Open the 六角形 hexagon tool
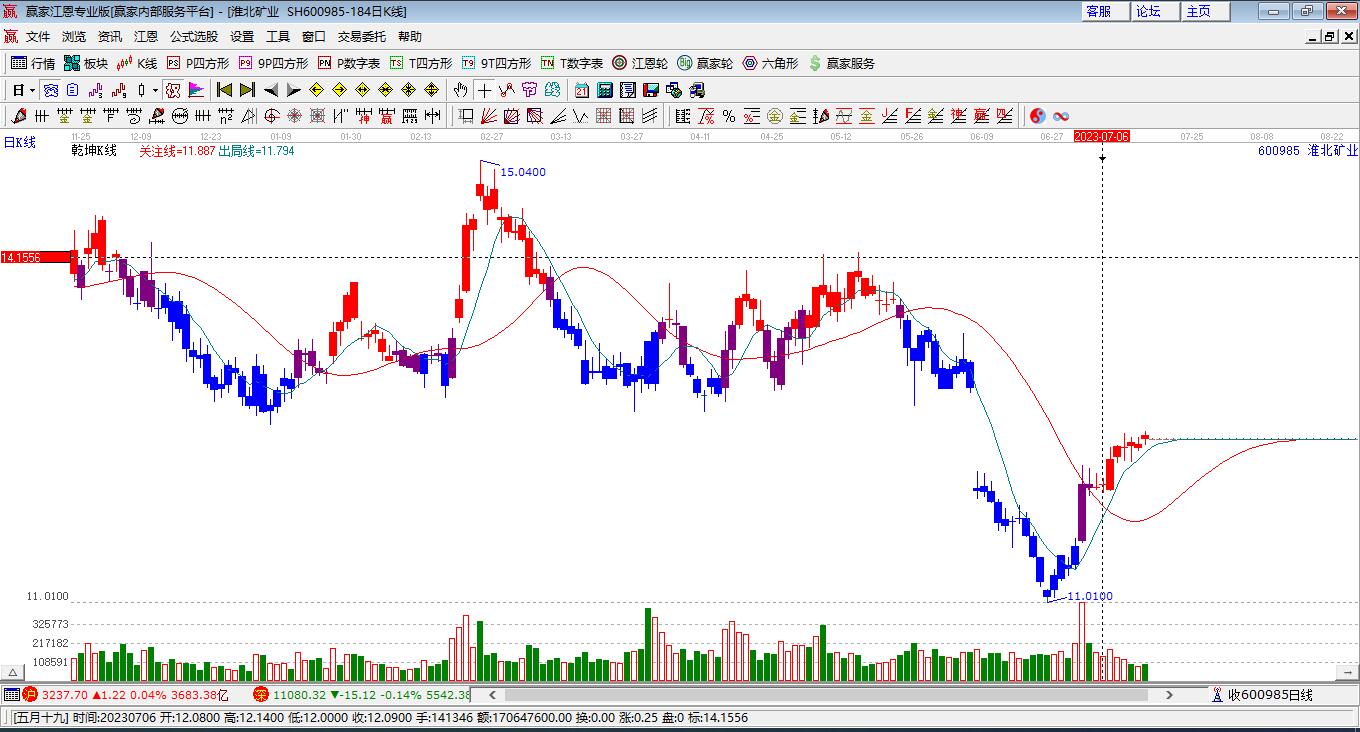This screenshot has height=732, width=1360. pos(770,63)
